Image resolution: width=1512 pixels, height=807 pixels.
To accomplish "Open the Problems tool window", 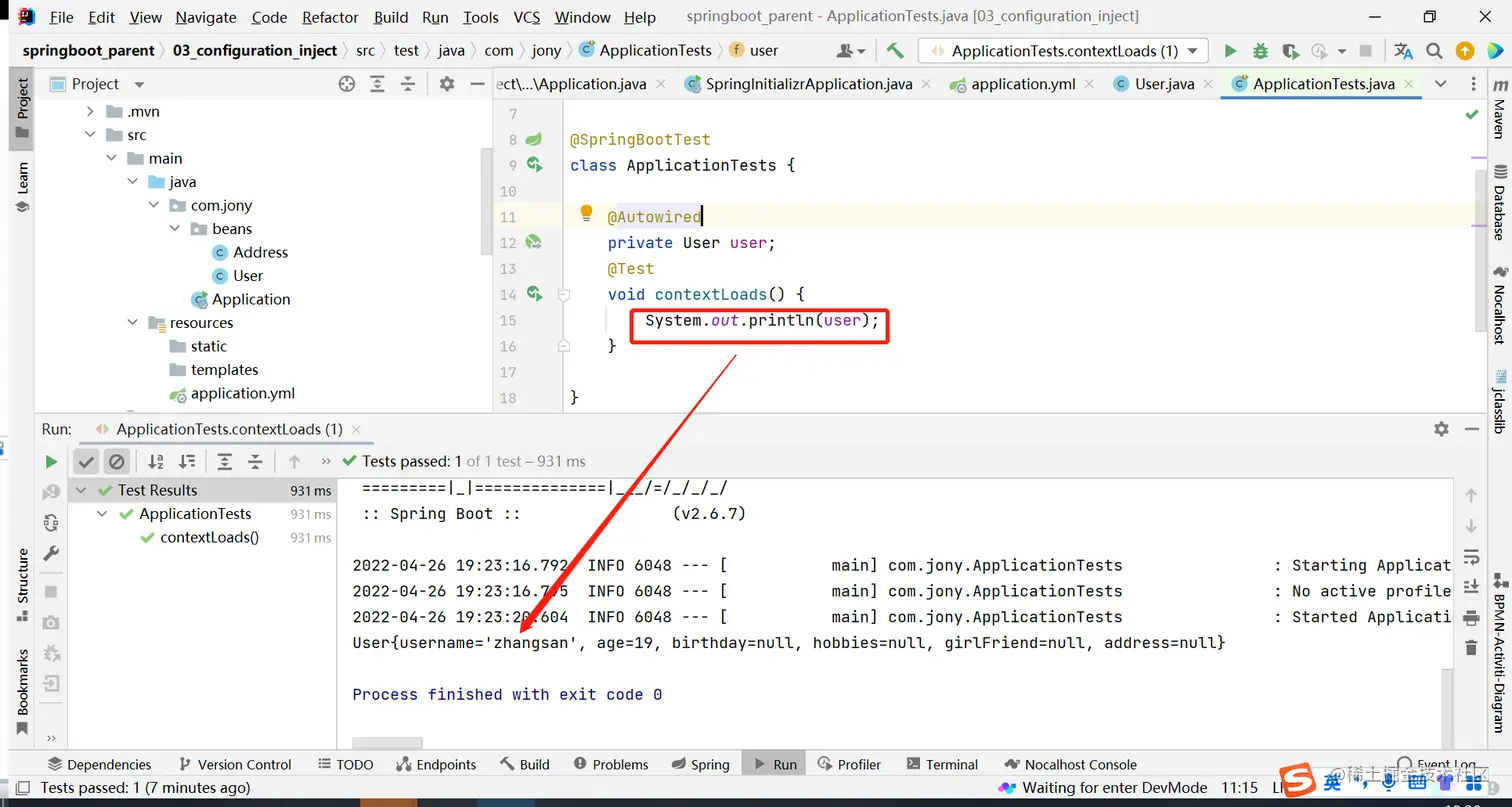I will (x=609, y=764).
